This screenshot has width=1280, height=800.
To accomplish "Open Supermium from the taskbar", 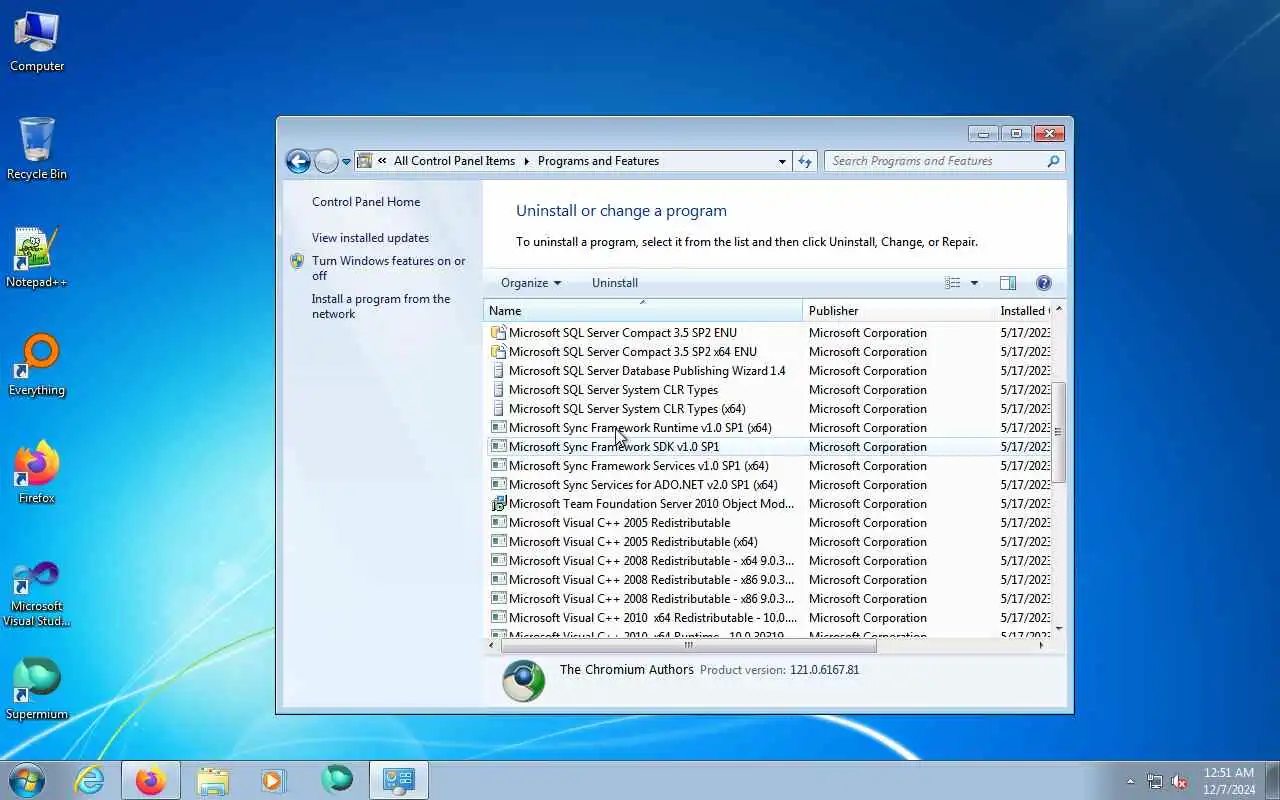I will pyautogui.click(x=337, y=780).
